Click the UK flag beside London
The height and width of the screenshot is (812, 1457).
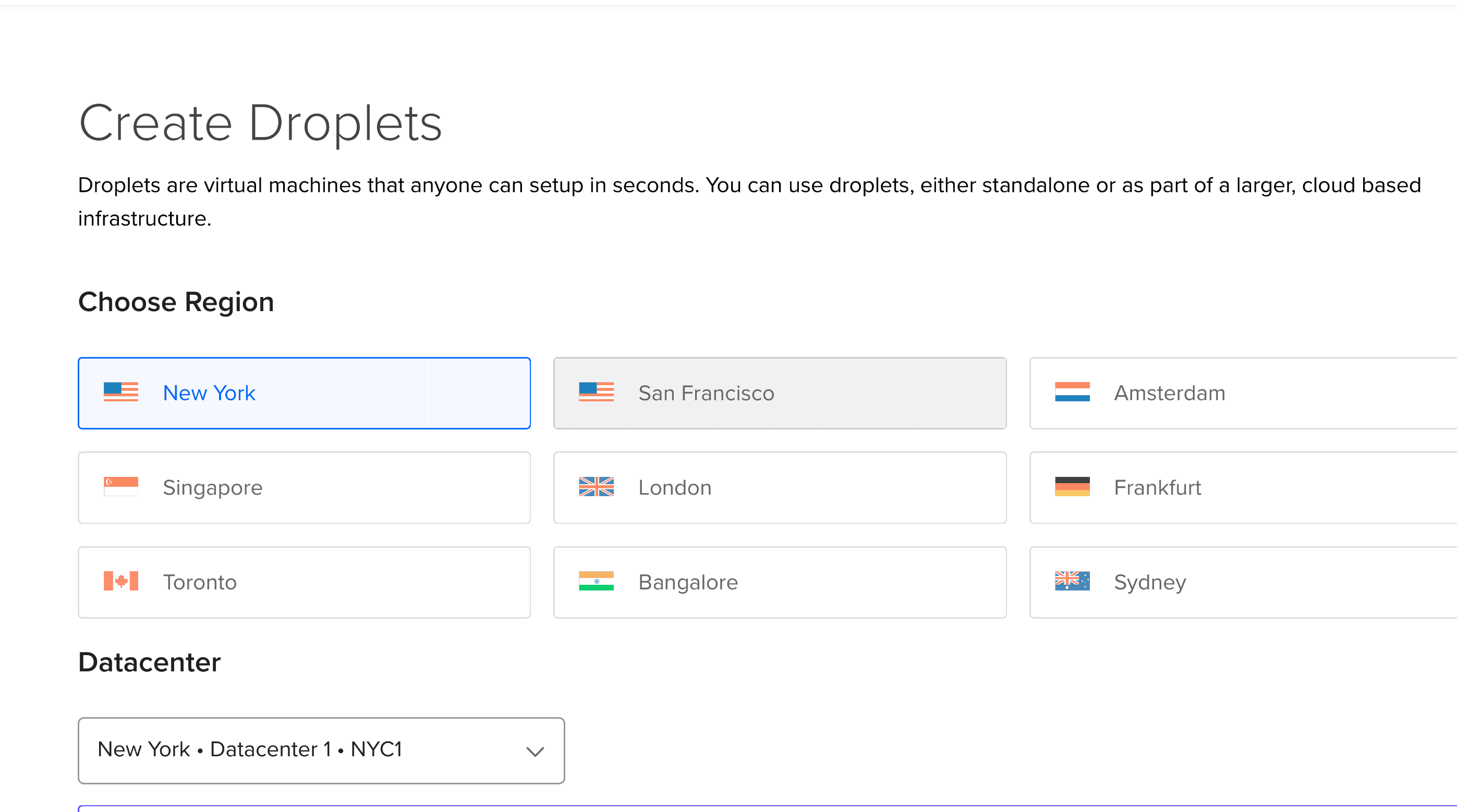tap(596, 486)
